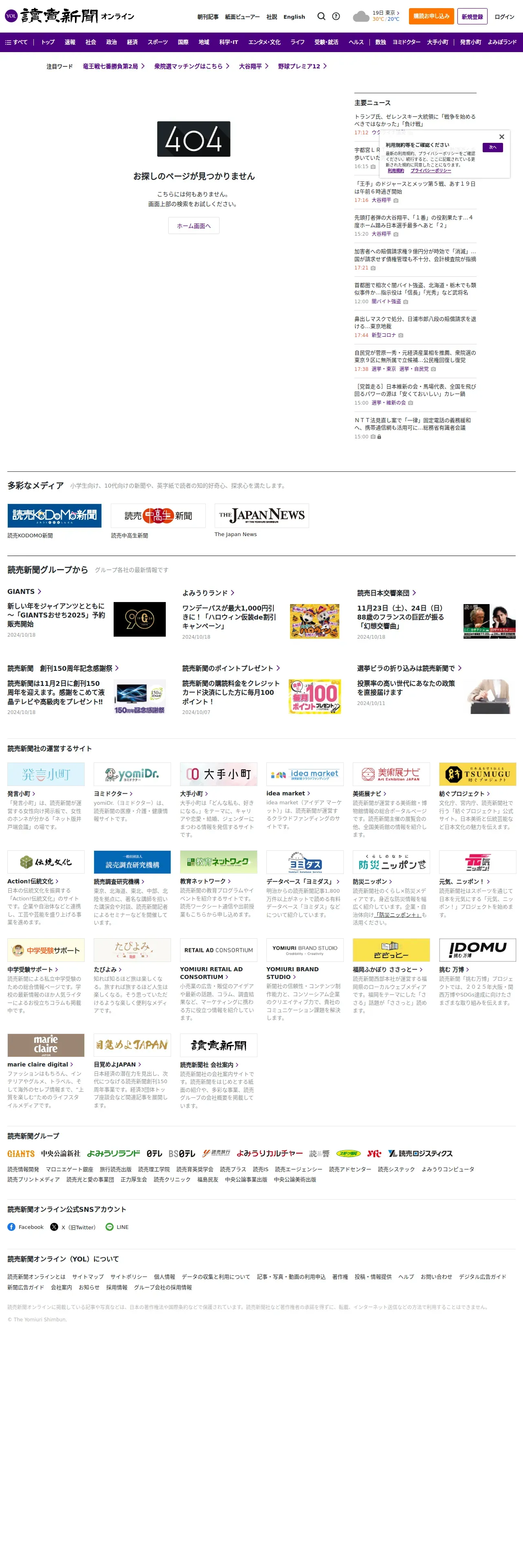Open the 紙面ビューアー header link
The width and height of the screenshot is (523, 1568).
coord(242,17)
